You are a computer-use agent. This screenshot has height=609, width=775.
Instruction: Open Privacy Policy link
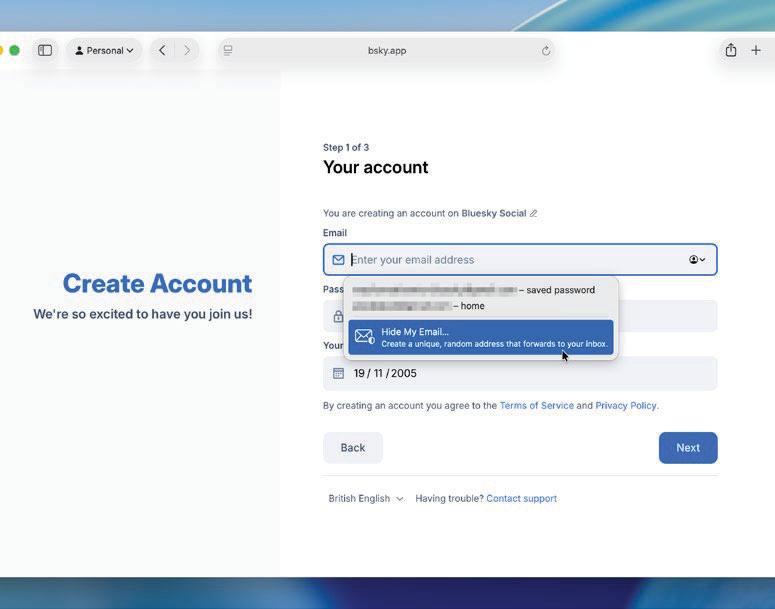pos(626,406)
